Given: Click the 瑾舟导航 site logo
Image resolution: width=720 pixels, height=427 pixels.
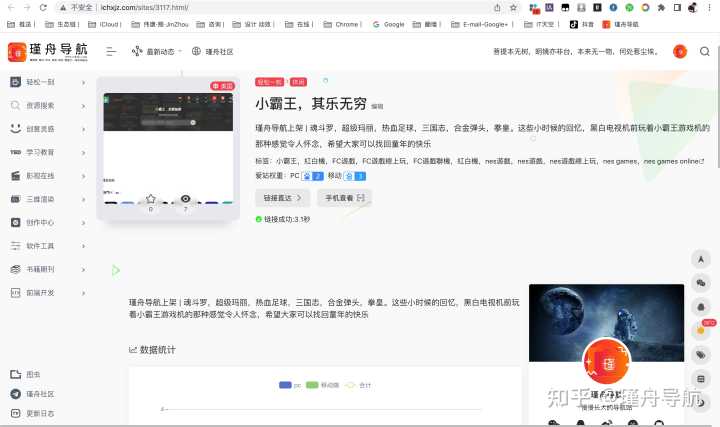Looking at the screenshot, I should [x=48, y=52].
